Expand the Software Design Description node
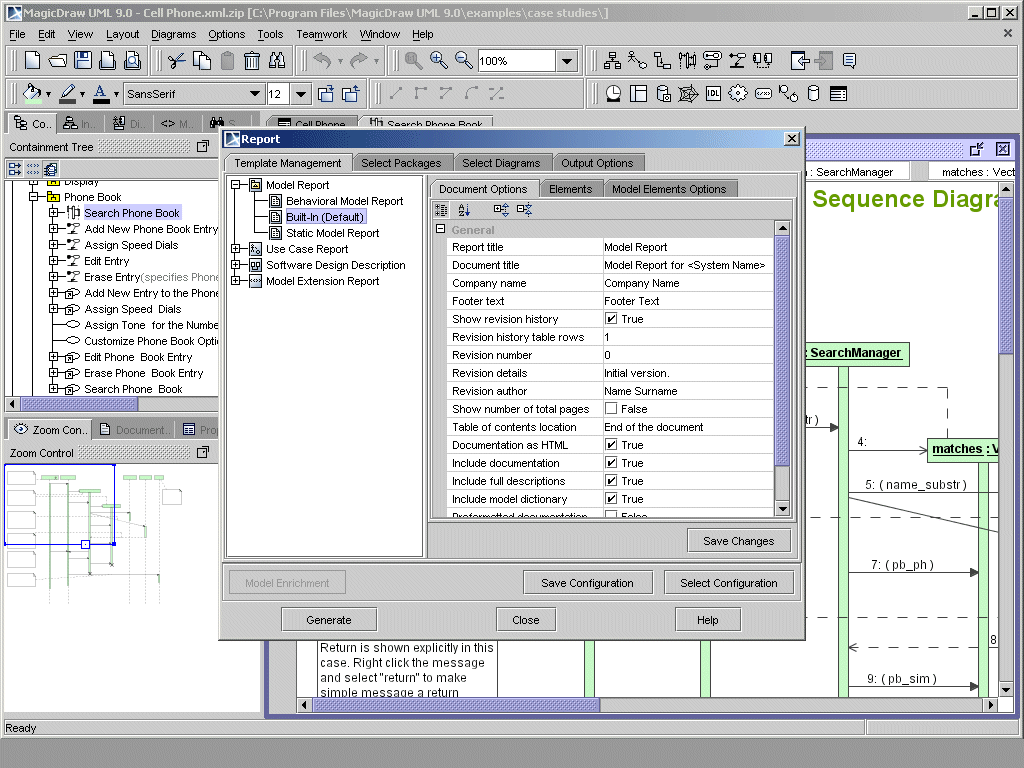This screenshot has height=768, width=1024. click(x=236, y=265)
